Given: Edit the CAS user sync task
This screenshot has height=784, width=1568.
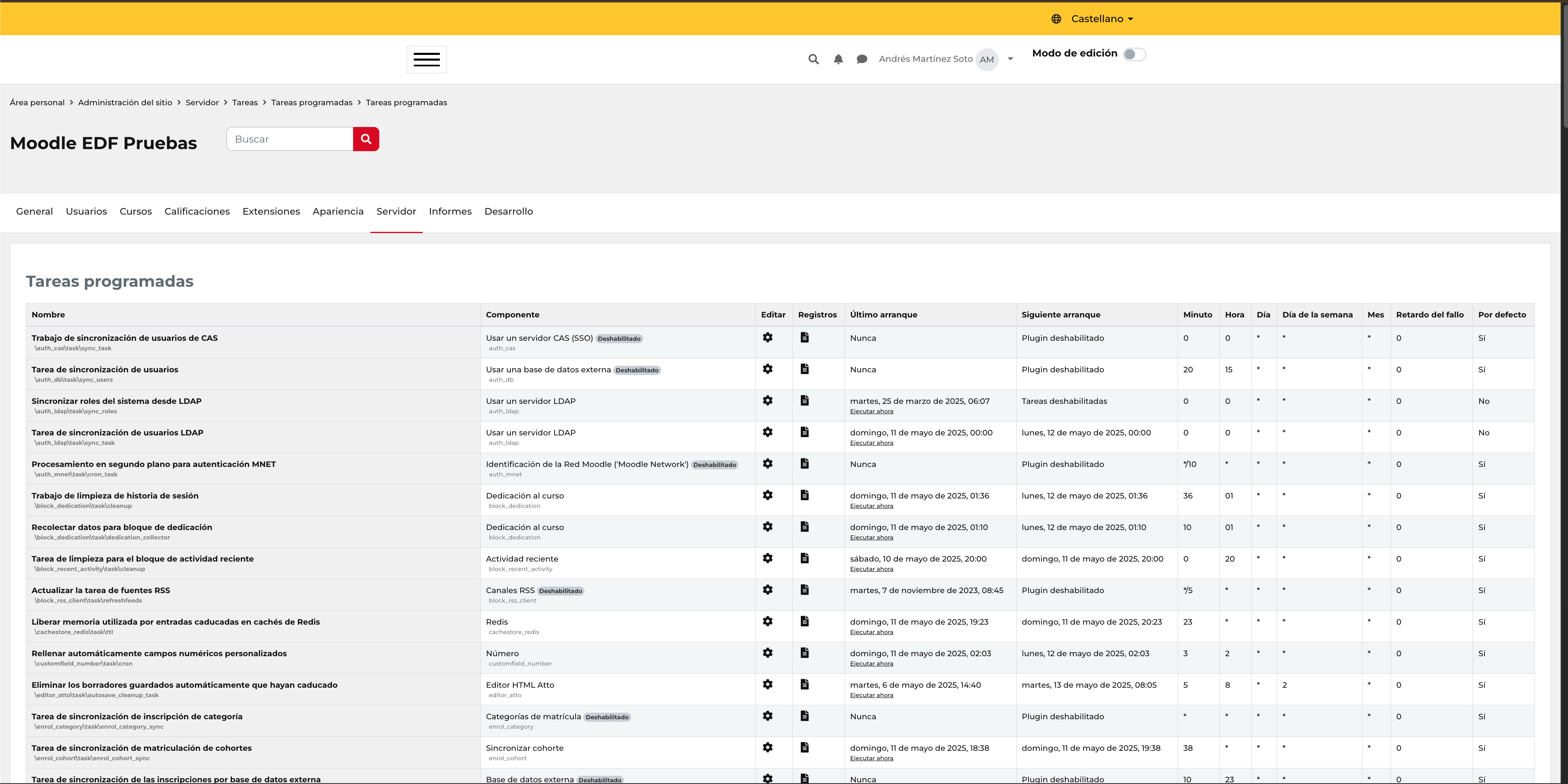Looking at the screenshot, I should coord(768,337).
